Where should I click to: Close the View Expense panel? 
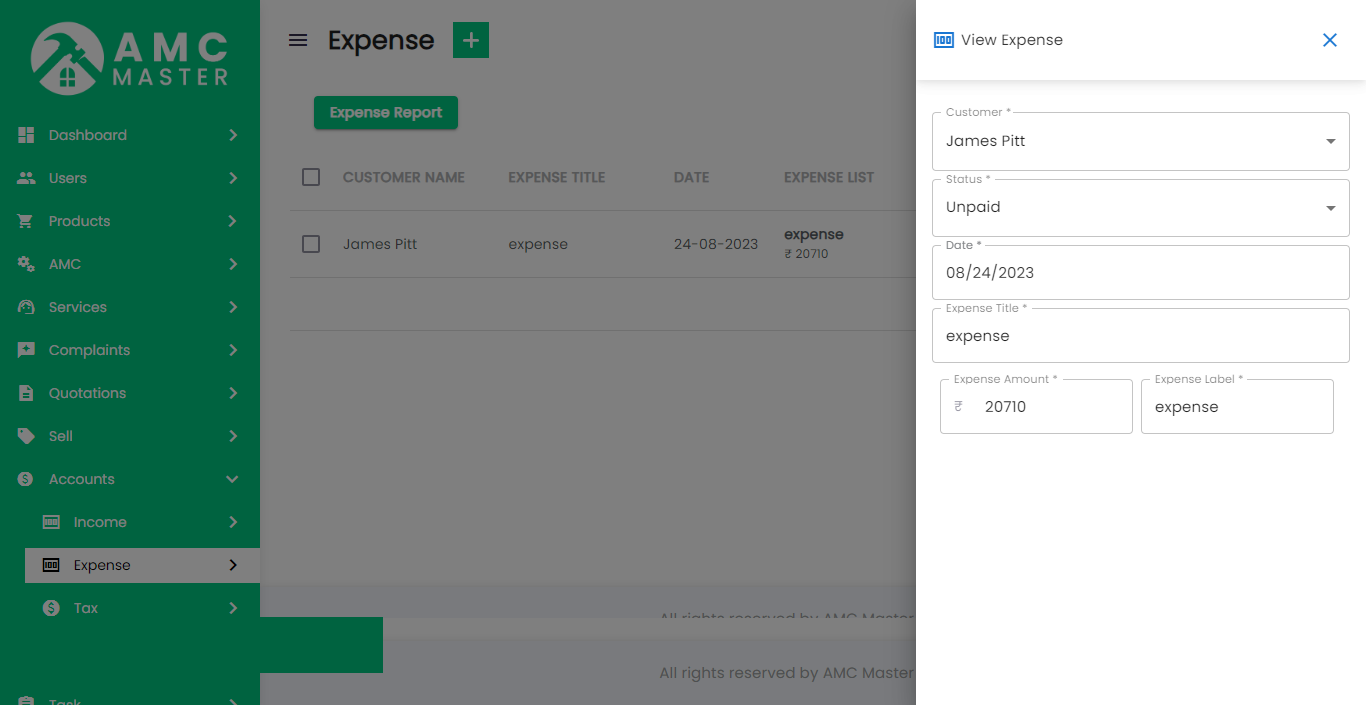pyautogui.click(x=1329, y=40)
